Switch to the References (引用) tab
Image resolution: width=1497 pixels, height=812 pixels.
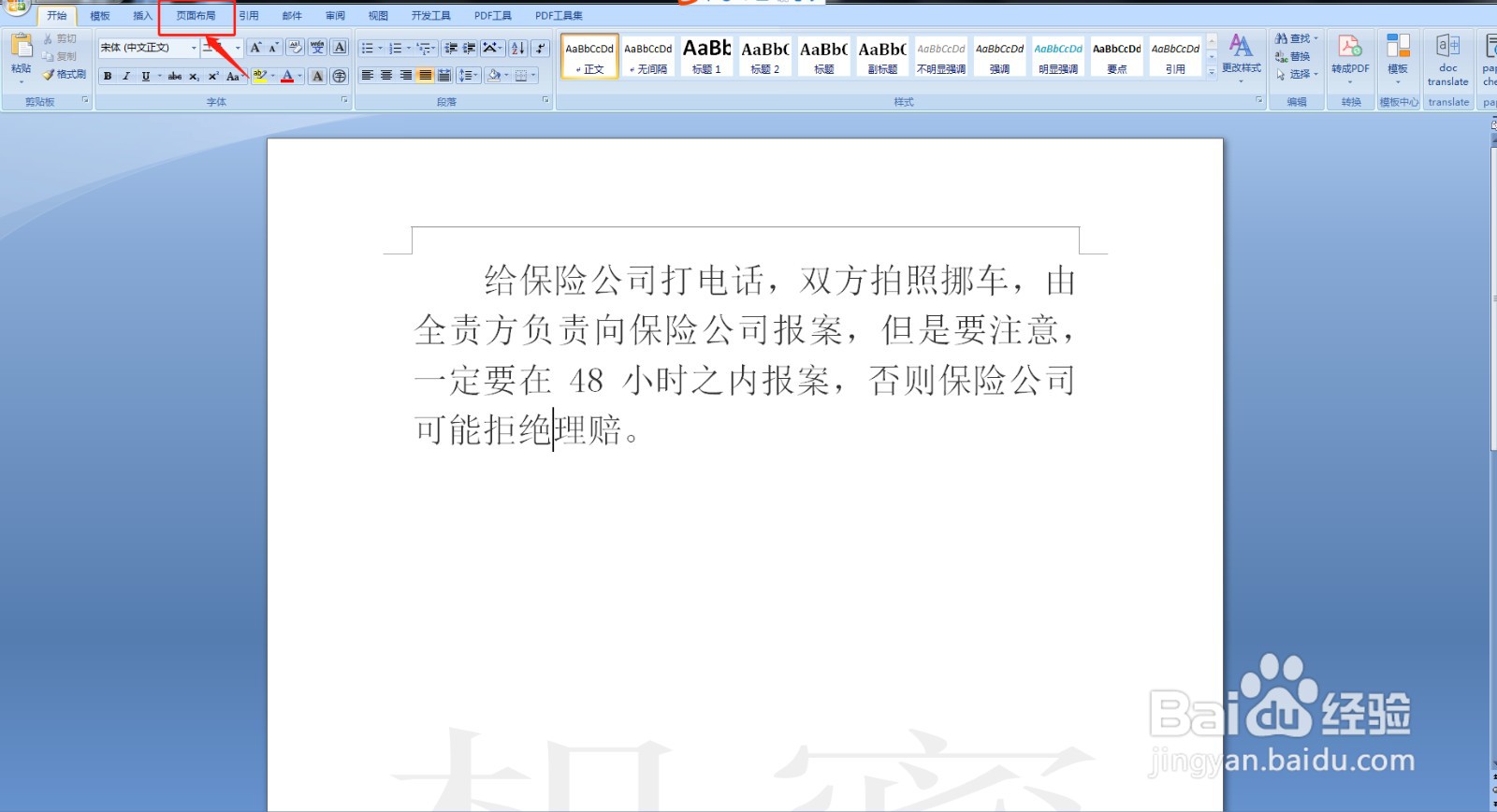(x=248, y=16)
